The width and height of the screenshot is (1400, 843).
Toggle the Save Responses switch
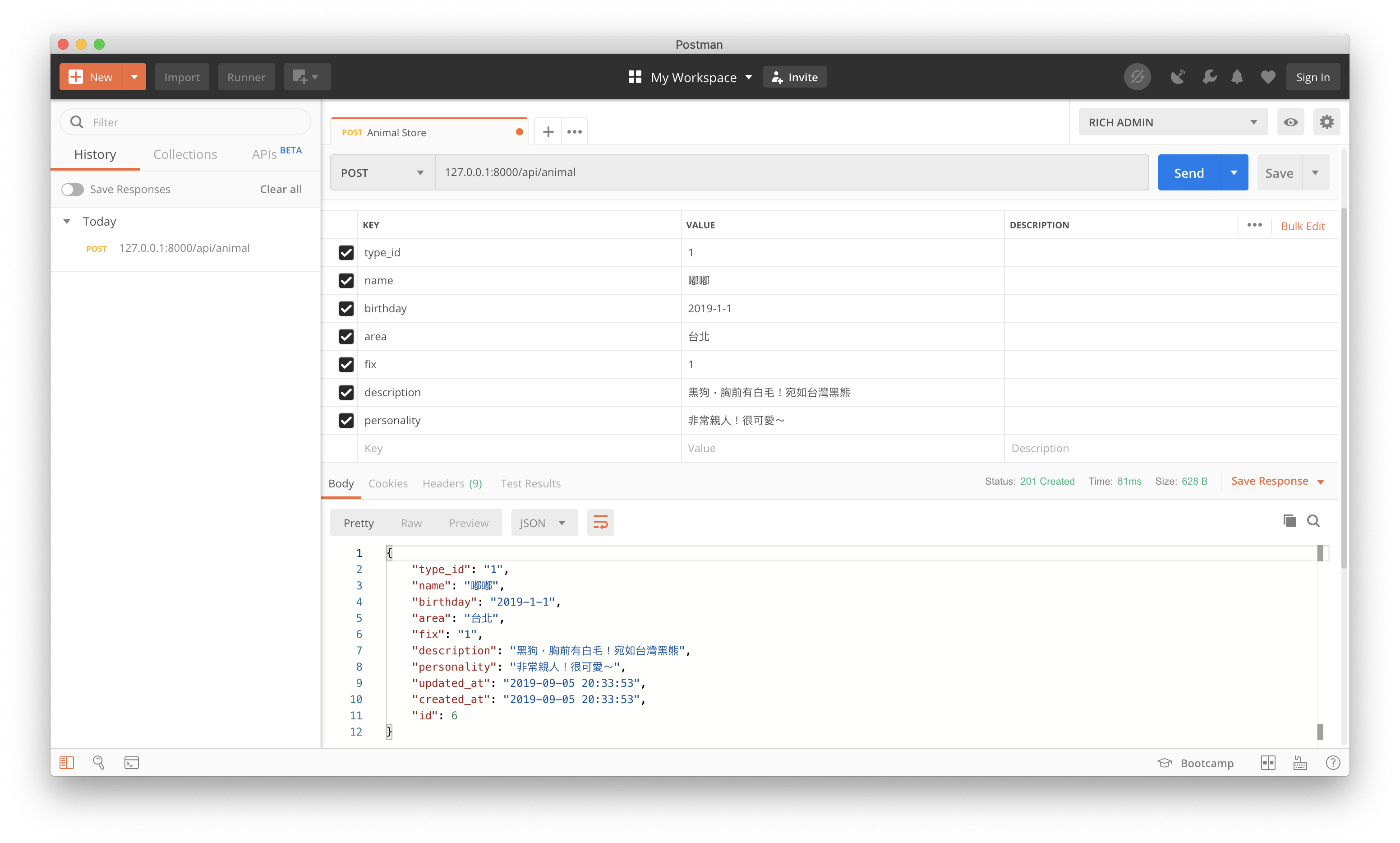[72, 189]
